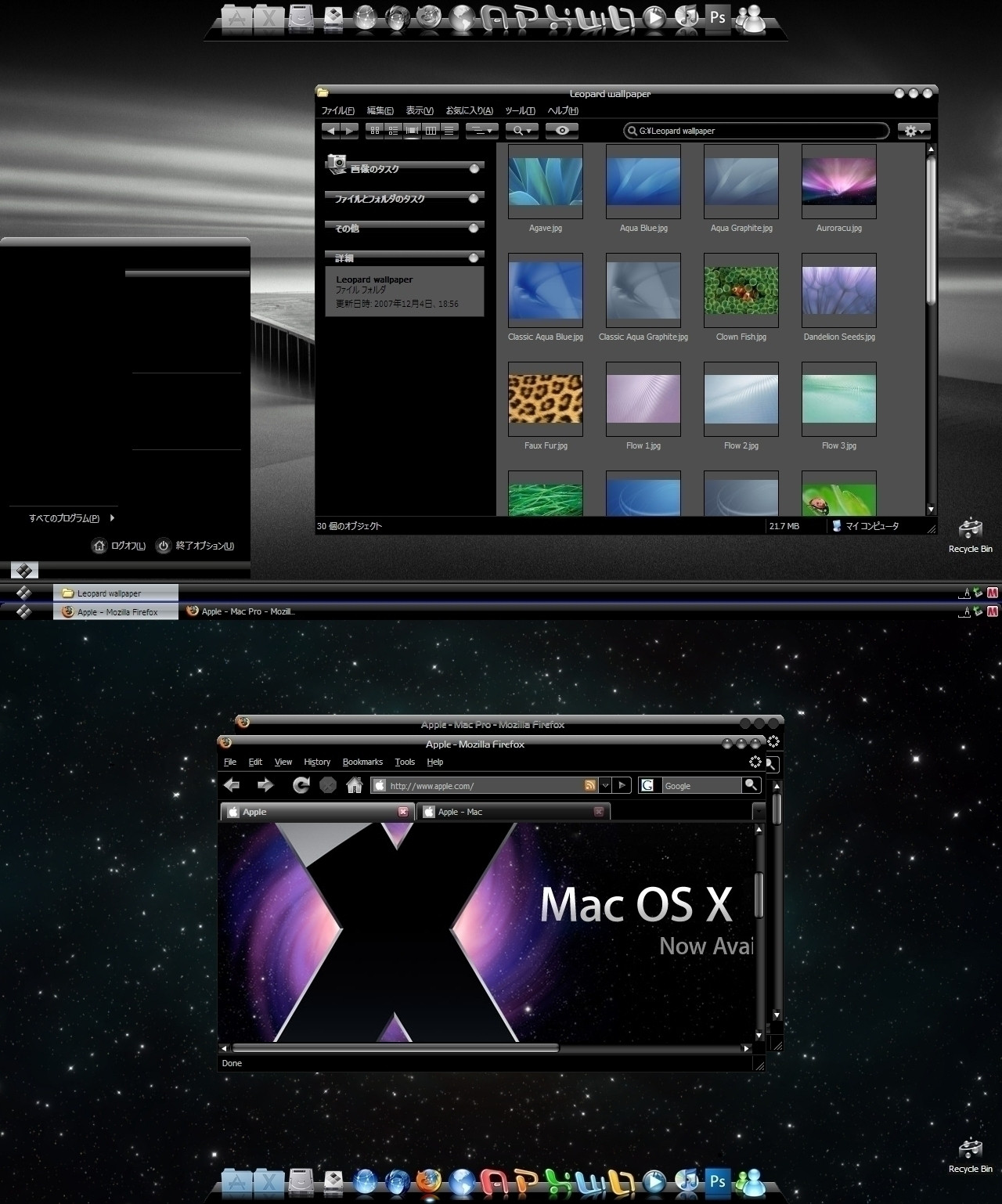Click the マイ コンピュータ status bar entry

click(x=865, y=526)
